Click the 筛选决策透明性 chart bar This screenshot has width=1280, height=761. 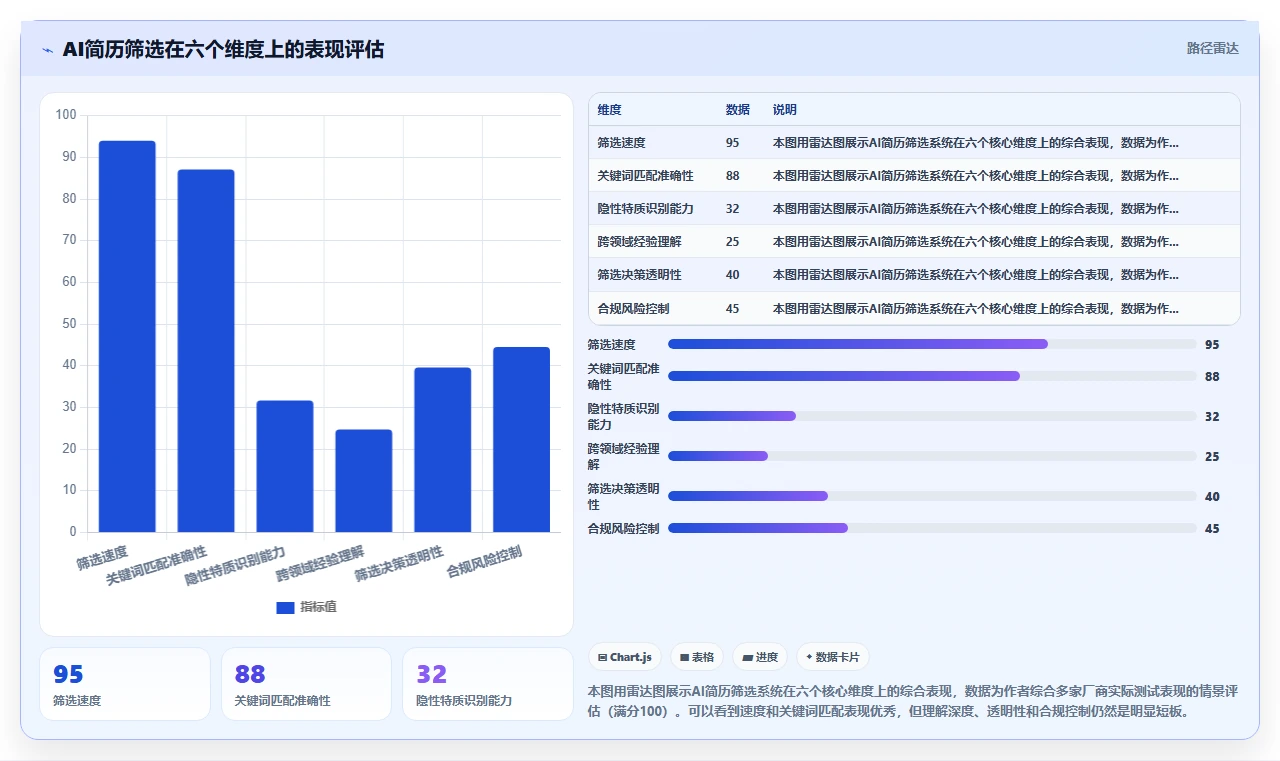coord(443,450)
